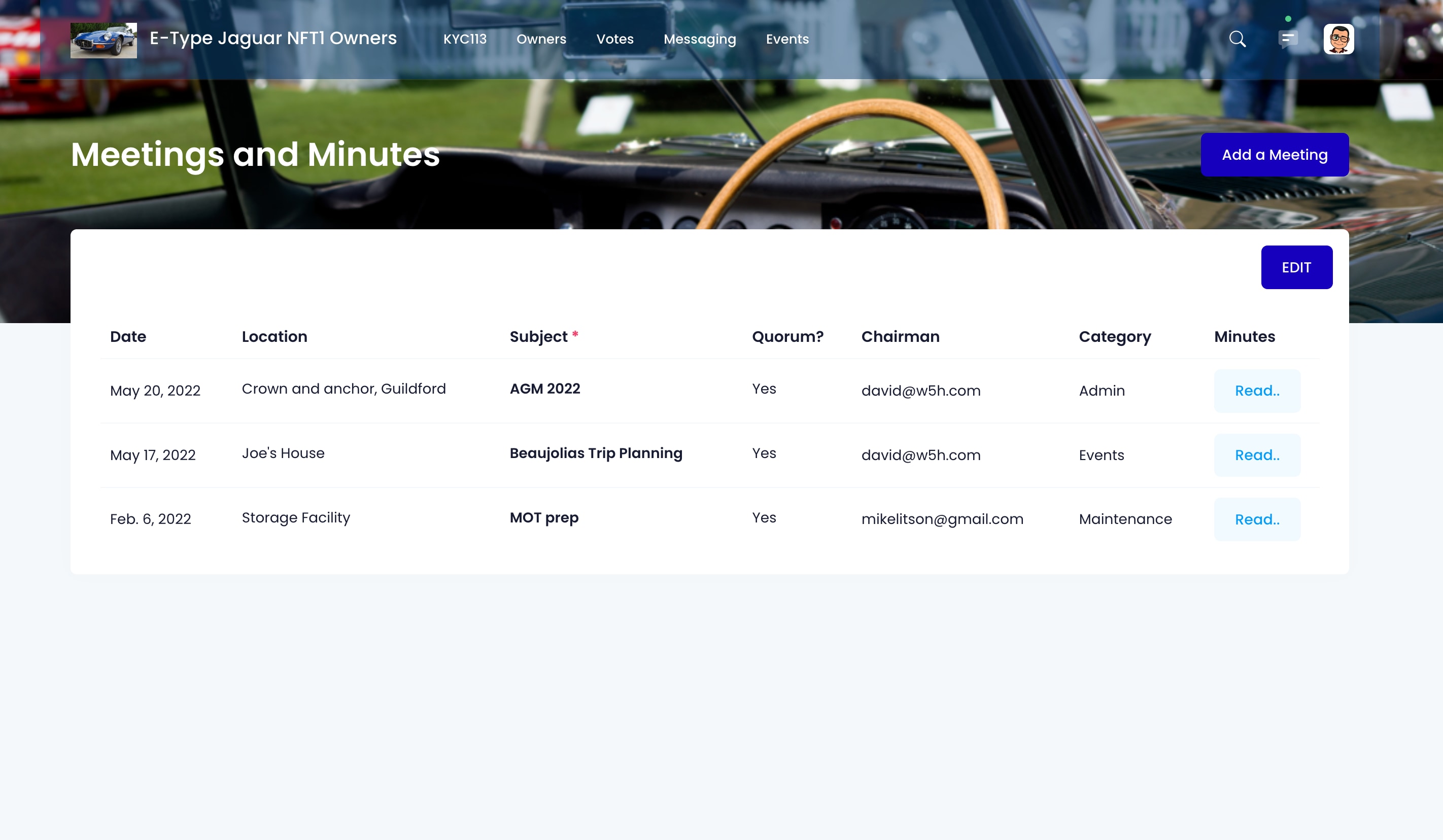1443x840 pixels.
Task: Open the KYC113 menu item
Action: pyautogui.click(x=464, y=39)
